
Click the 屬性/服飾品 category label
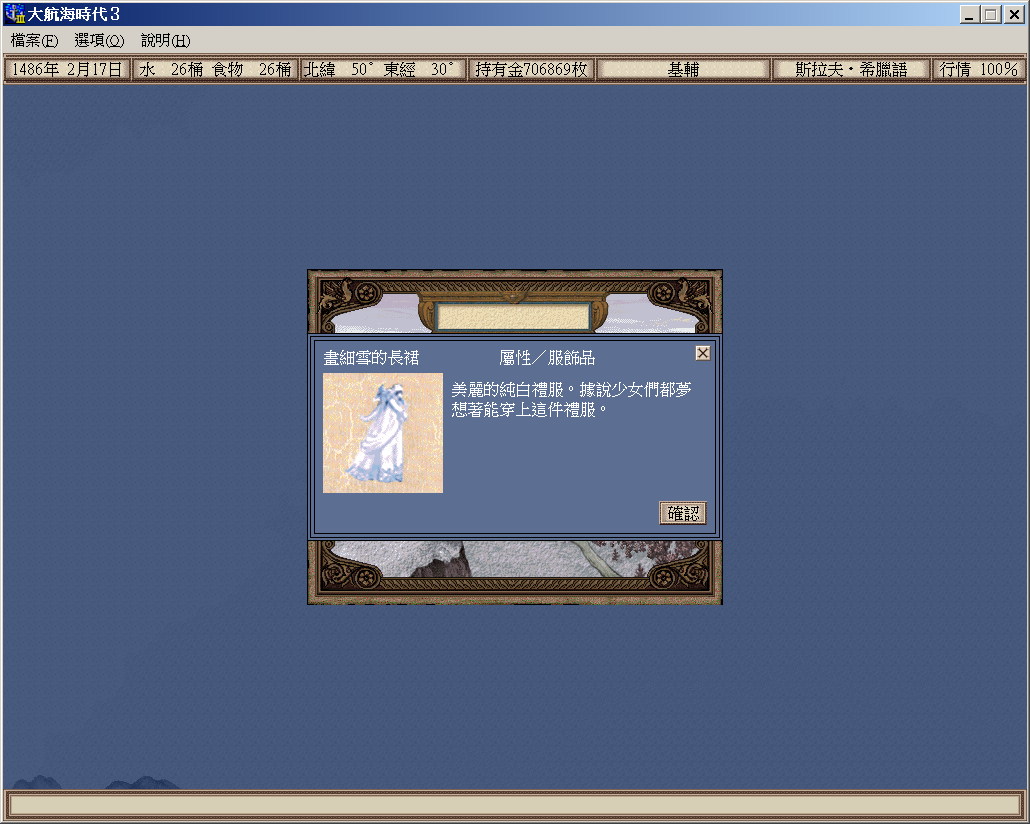tap(547, 358)
